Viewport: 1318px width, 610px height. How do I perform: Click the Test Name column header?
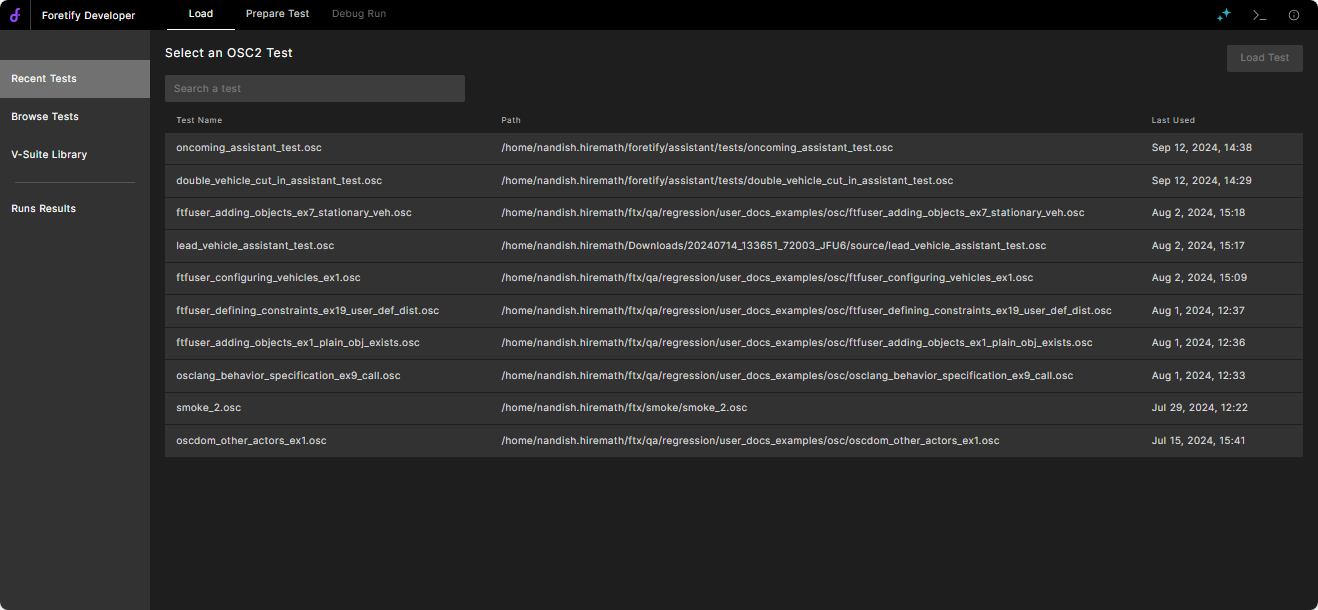point(199,120)
